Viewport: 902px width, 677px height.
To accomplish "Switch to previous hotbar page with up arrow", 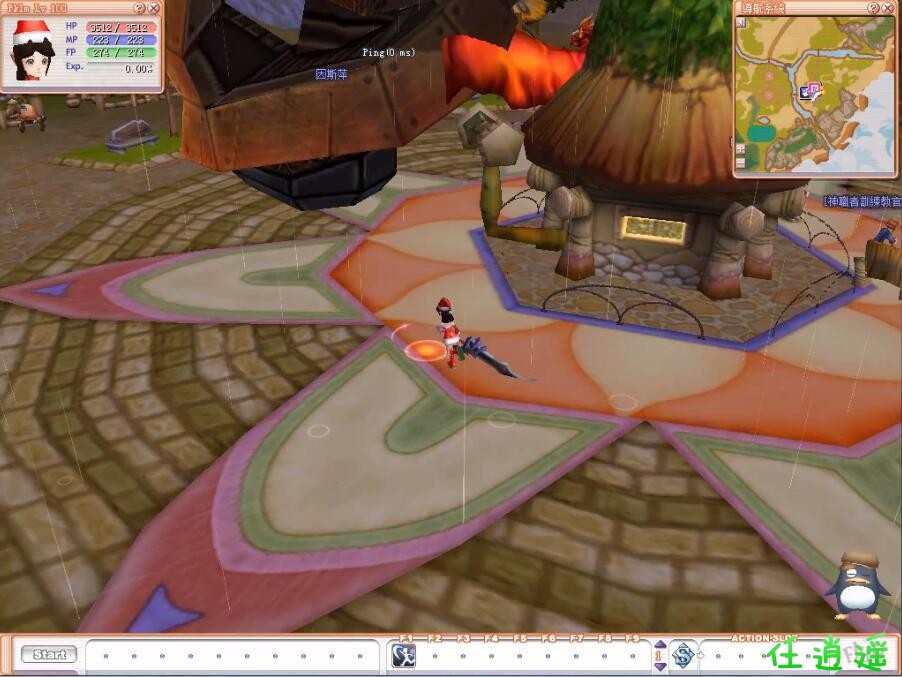I will pos(660,645).
